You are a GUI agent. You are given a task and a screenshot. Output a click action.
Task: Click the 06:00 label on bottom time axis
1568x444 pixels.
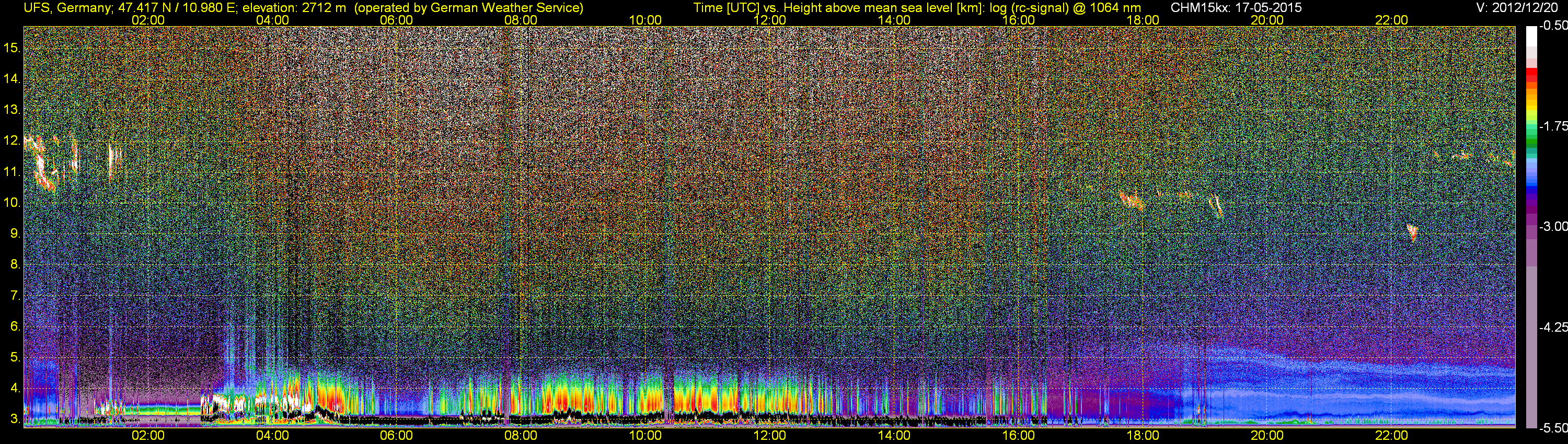click(x=396, y=436)
